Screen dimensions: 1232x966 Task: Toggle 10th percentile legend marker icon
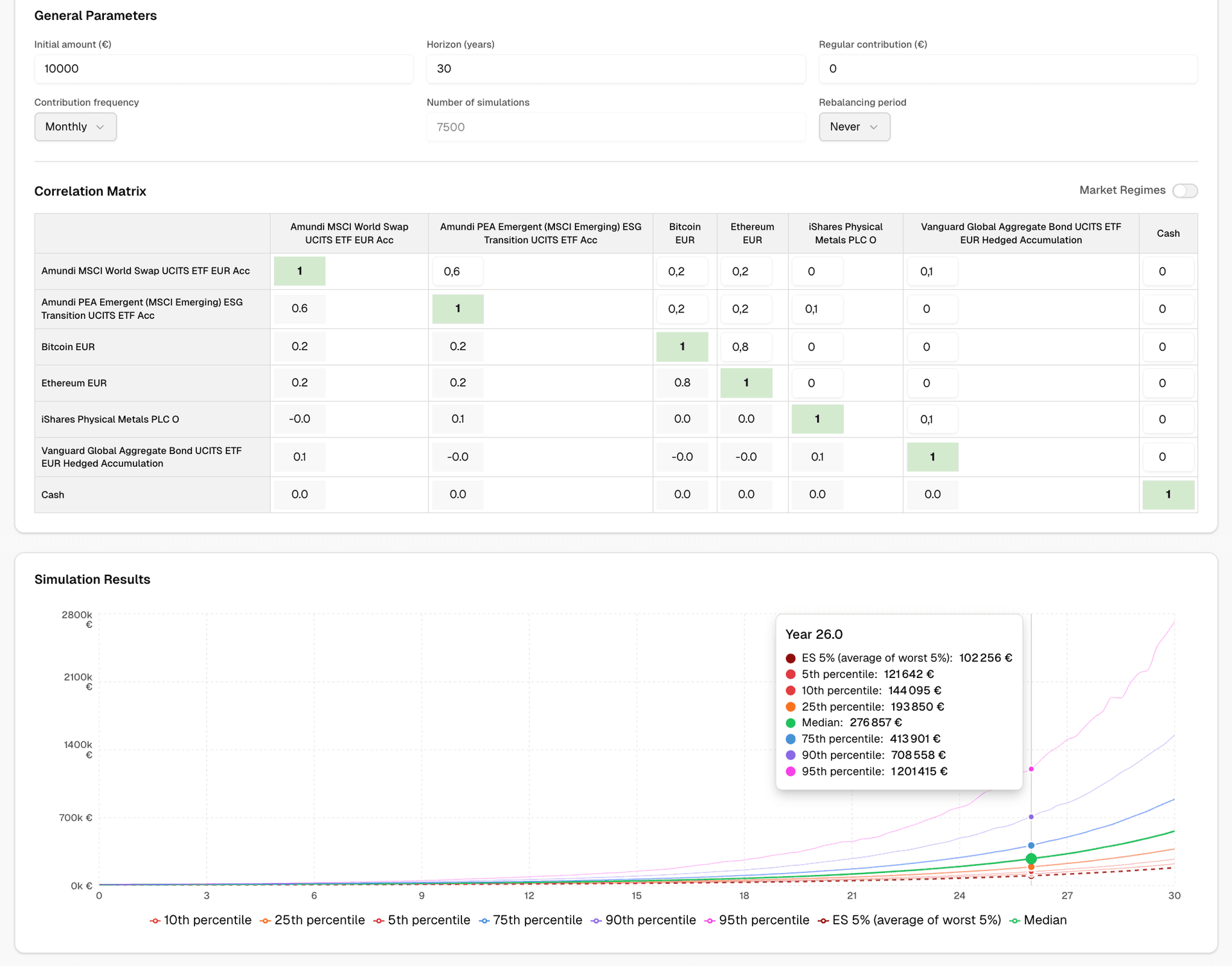pyautogui.click(x=155, y=920)
